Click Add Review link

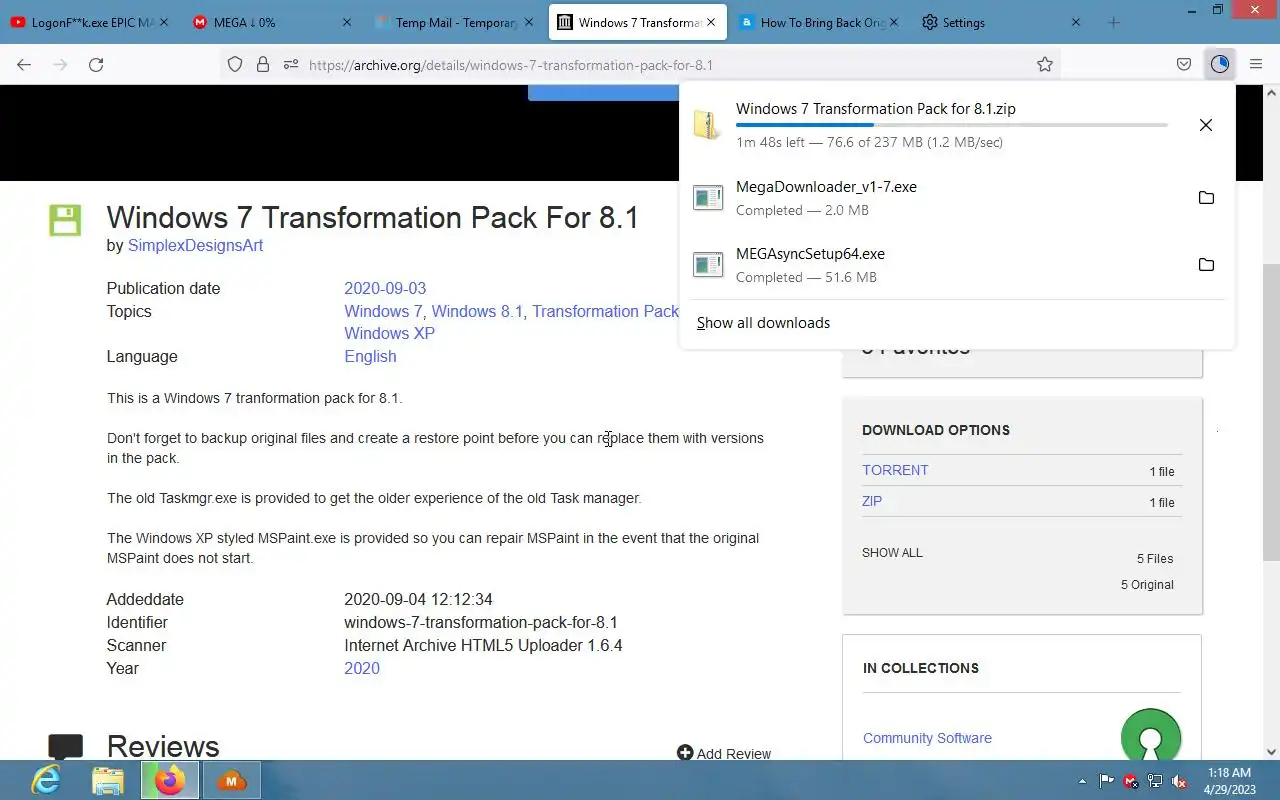(734, 754)
